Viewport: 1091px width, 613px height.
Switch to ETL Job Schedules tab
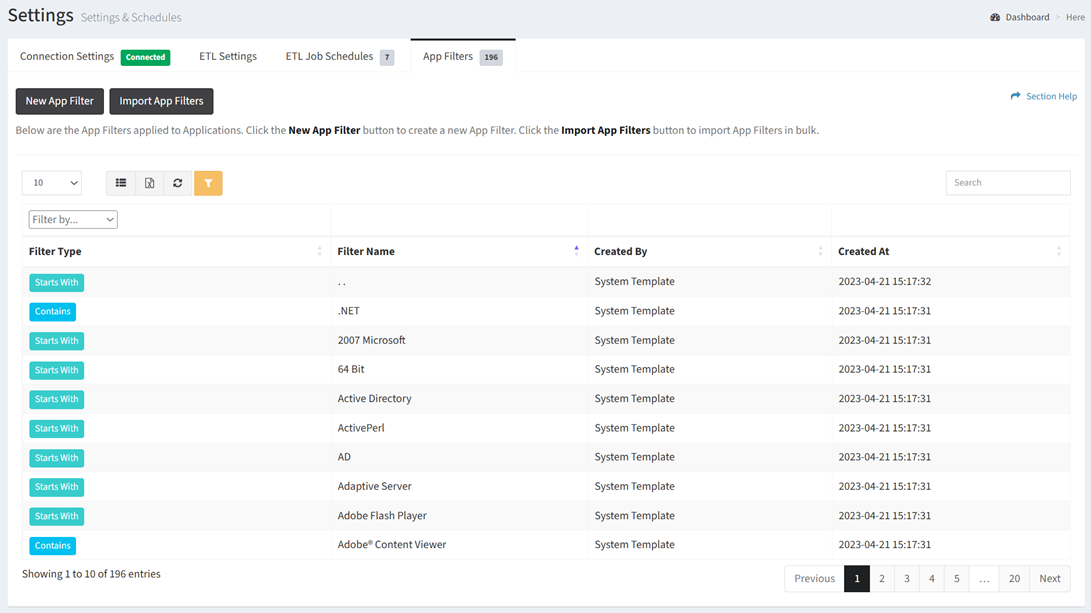(339, 57)
